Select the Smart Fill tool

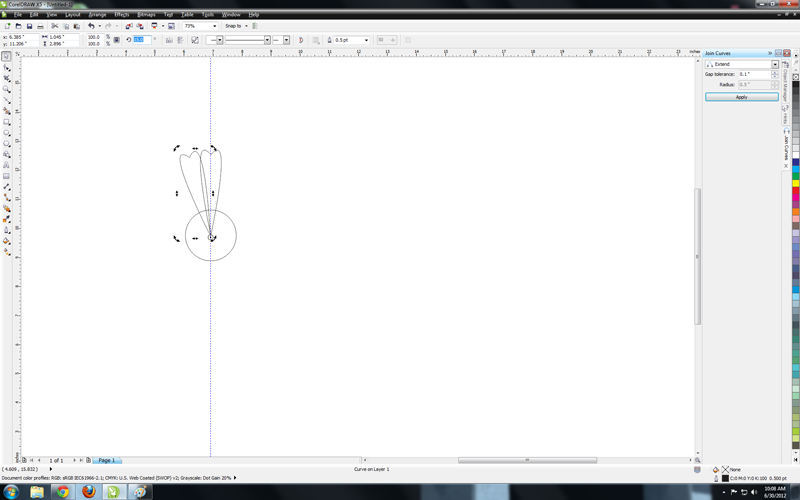click(x=7, y=111)
